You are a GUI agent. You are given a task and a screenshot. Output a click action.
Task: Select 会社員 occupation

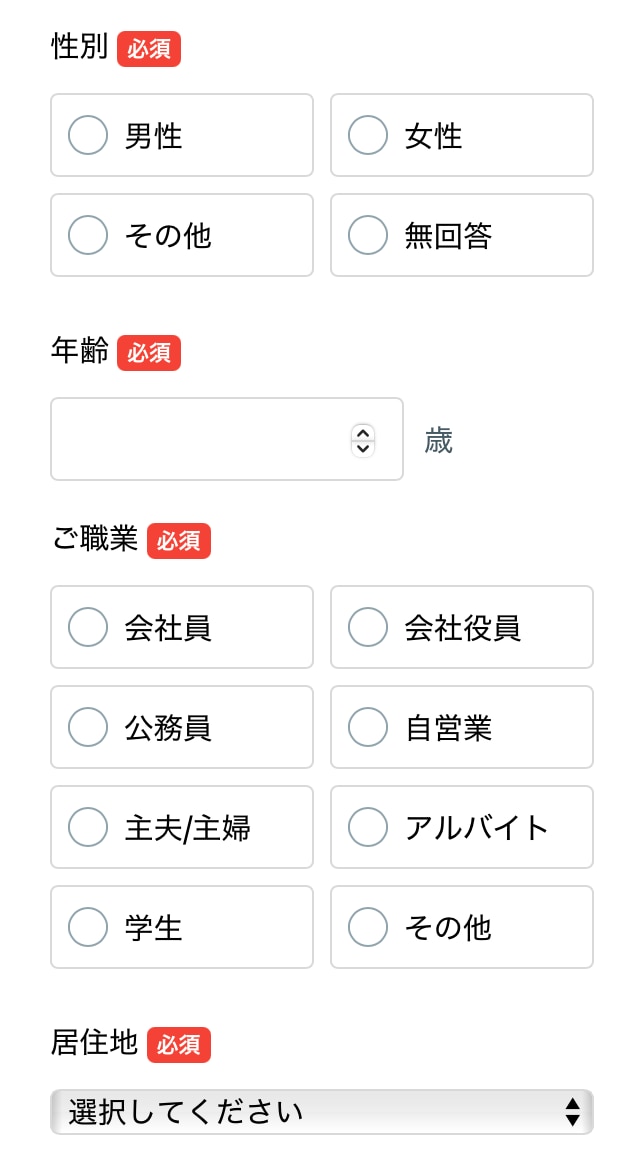point(88,627)
